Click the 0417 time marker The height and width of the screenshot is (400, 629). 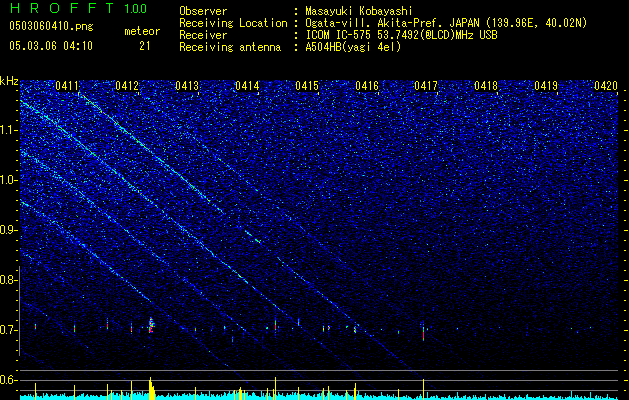pos(426,85)
